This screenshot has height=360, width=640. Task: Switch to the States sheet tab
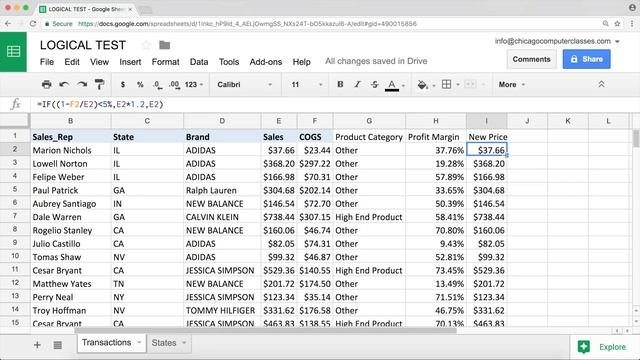(164, 343)
